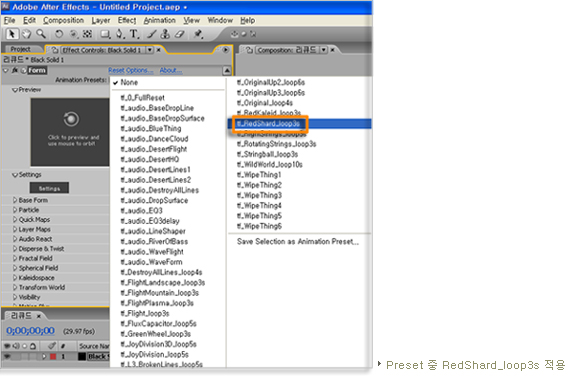Toggle the Form effect fx switch

(x=15, y=70)
